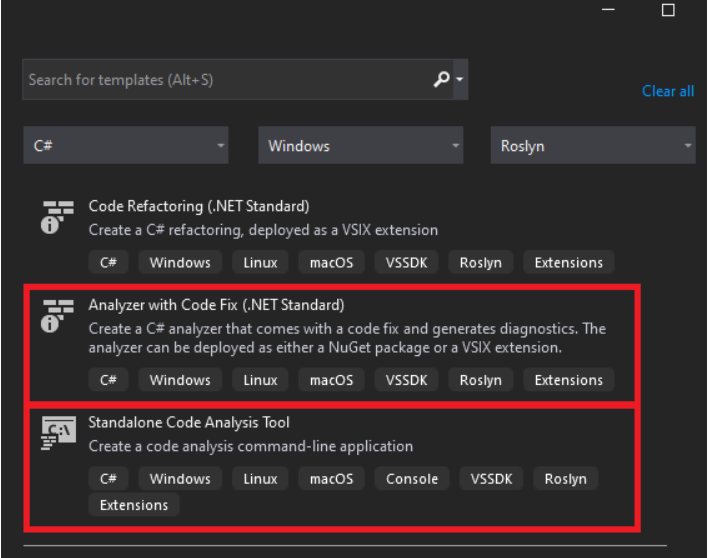The height and width of the screenshot is (558, 708).
Task: Click the macOS tag under Code Refactoring
Action: pyautogui.click(x=331, y=263)
